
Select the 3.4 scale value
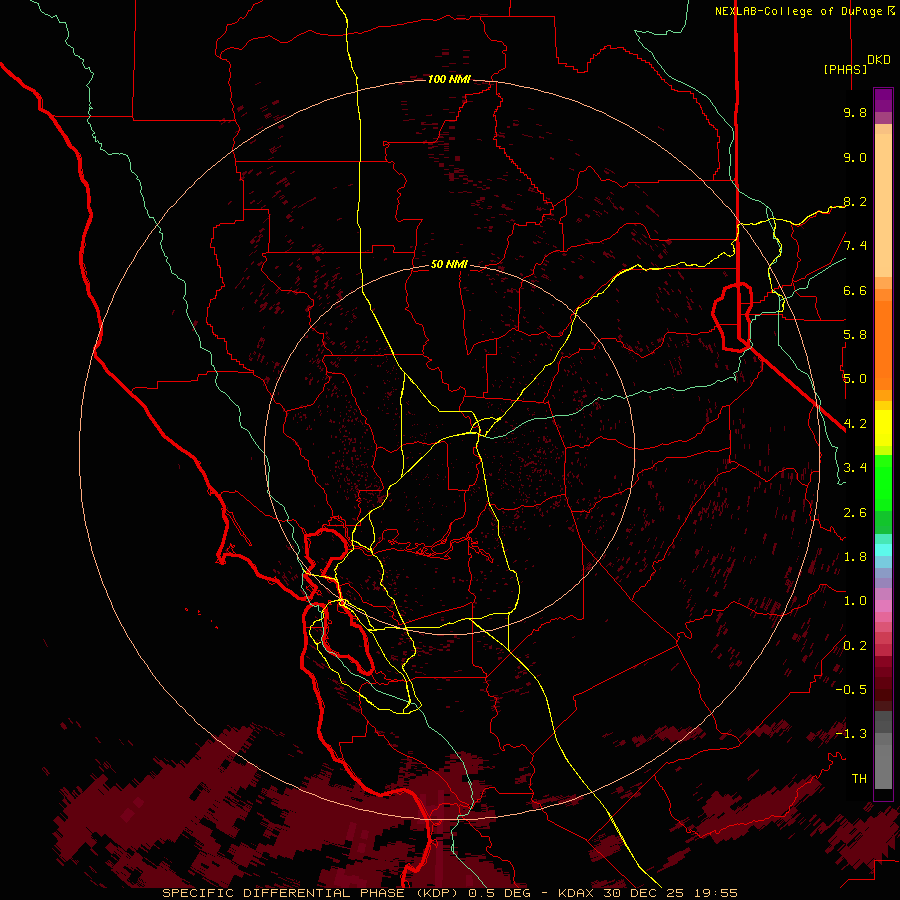point(855,468)
